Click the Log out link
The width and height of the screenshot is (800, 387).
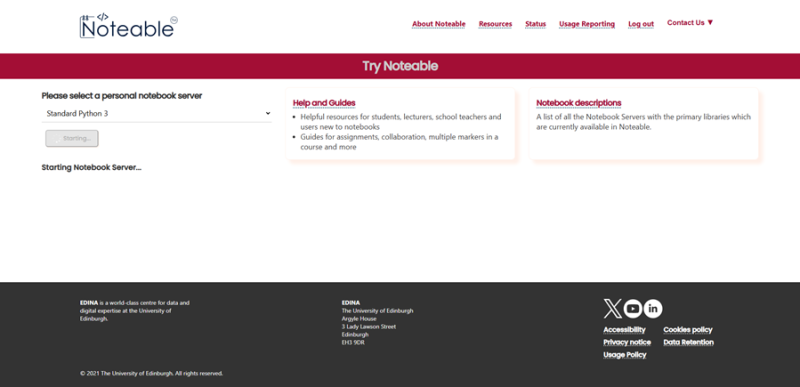click(x=641, y=24)
